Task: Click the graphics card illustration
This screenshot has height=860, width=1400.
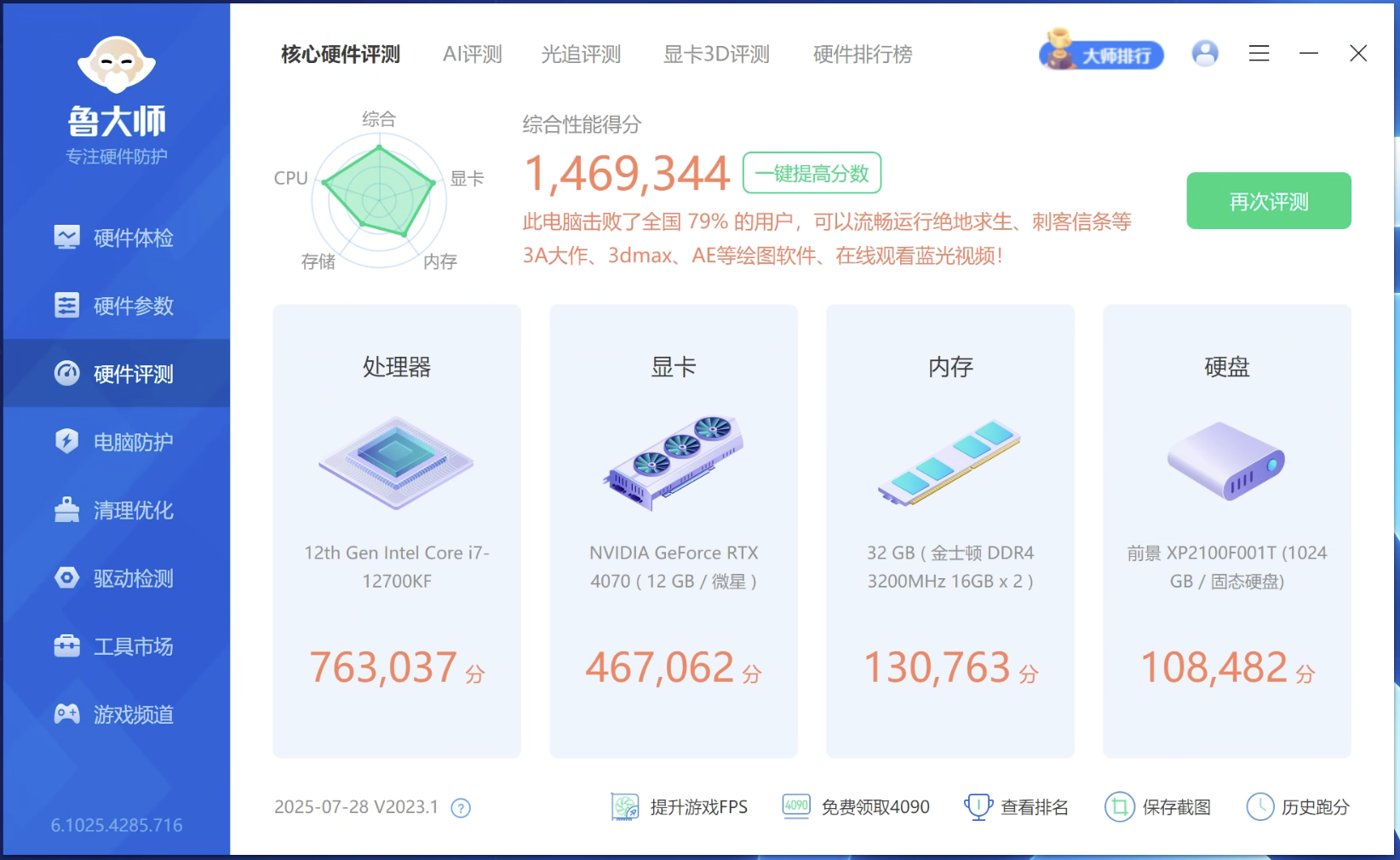Action: tap(674, 462)
